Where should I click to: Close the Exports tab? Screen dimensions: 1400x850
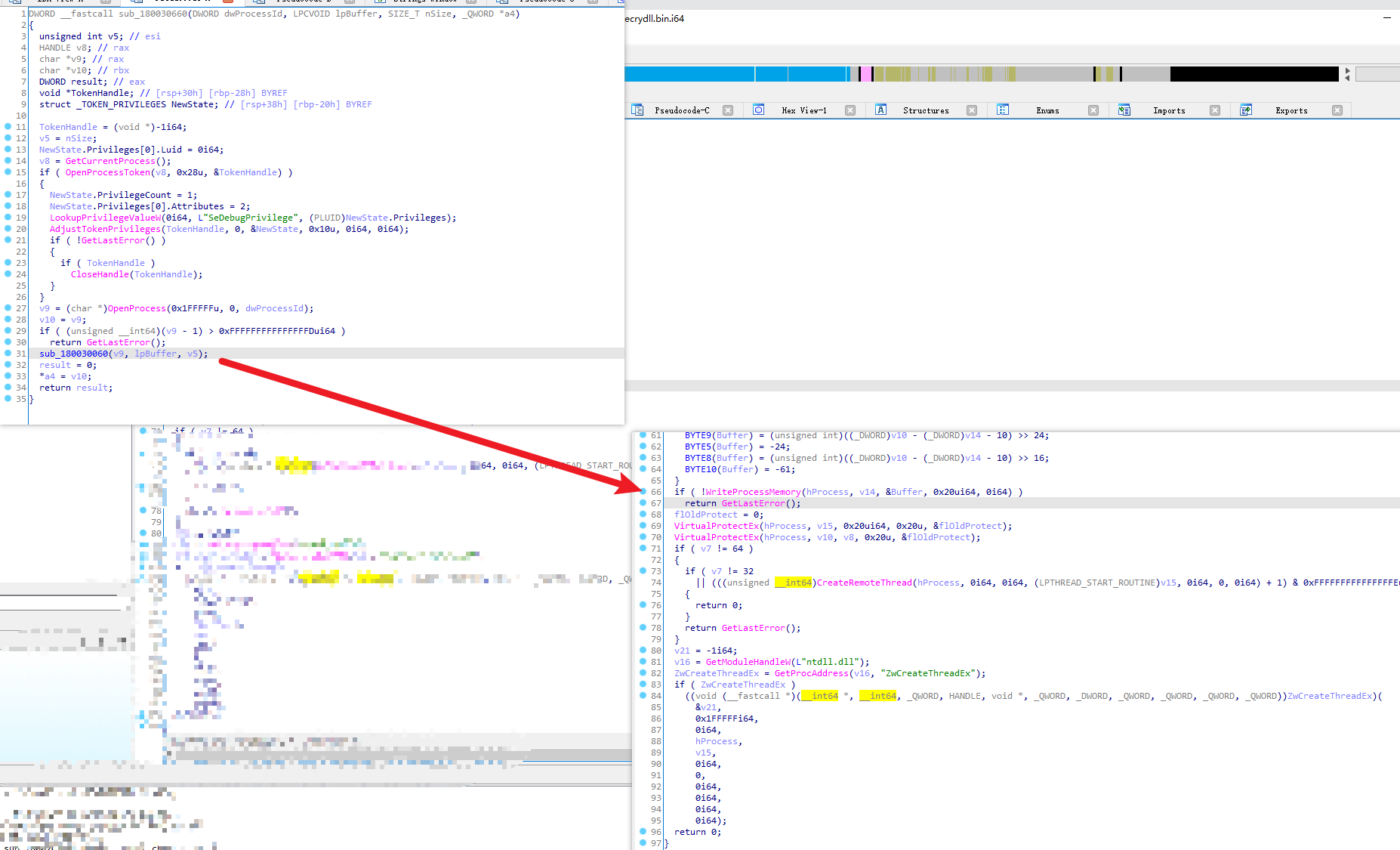click(1337, 110)
